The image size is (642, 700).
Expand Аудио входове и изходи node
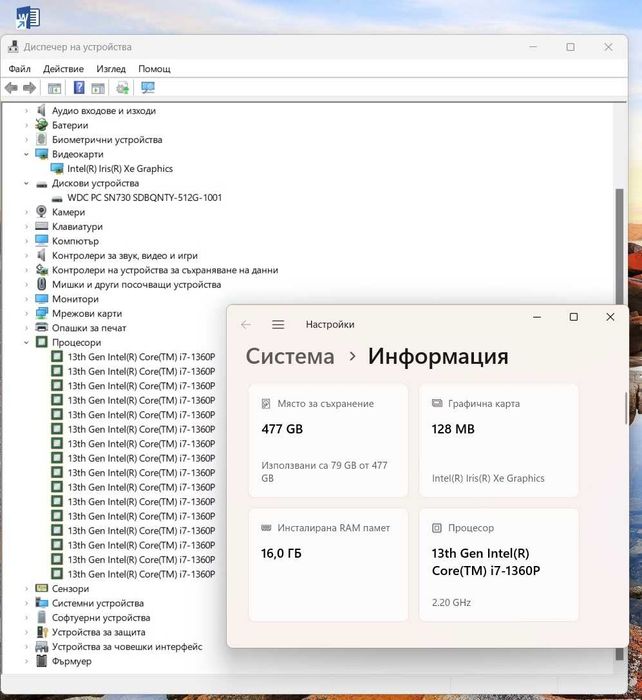pyautogui.click(x=26, y=111)
